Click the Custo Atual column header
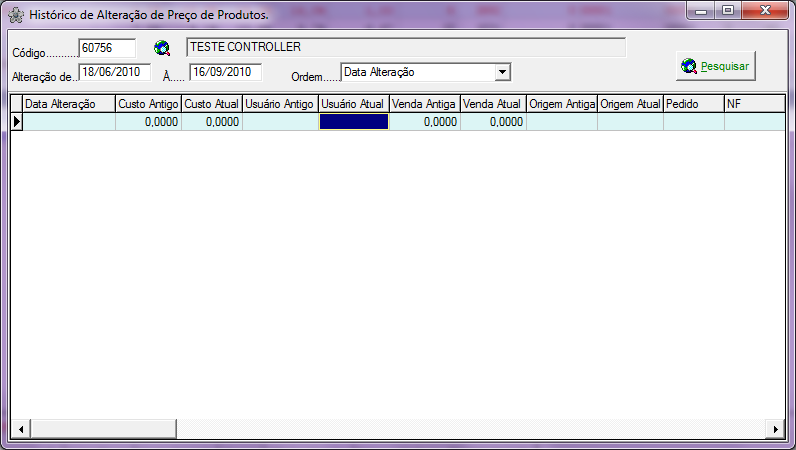The image size is (796, 450). (x=212, y=104)
